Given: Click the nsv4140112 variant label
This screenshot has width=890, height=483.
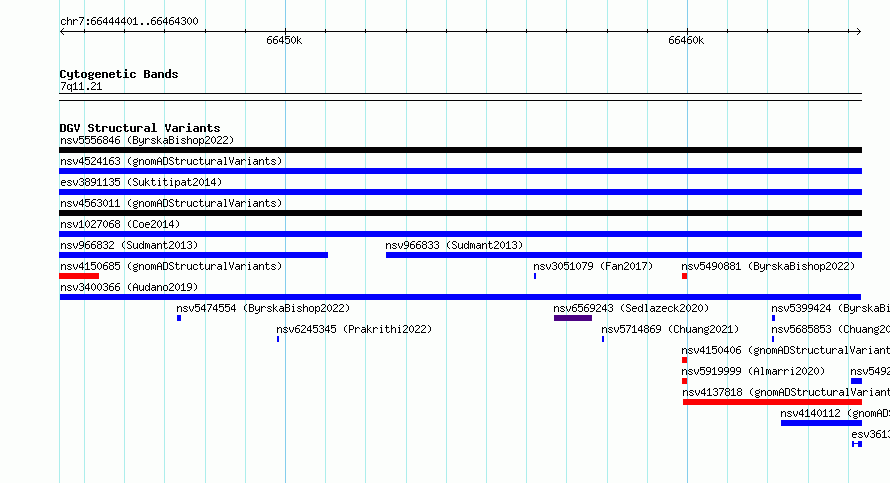Looking at the screenshot, I should click(x=835, y=413).
